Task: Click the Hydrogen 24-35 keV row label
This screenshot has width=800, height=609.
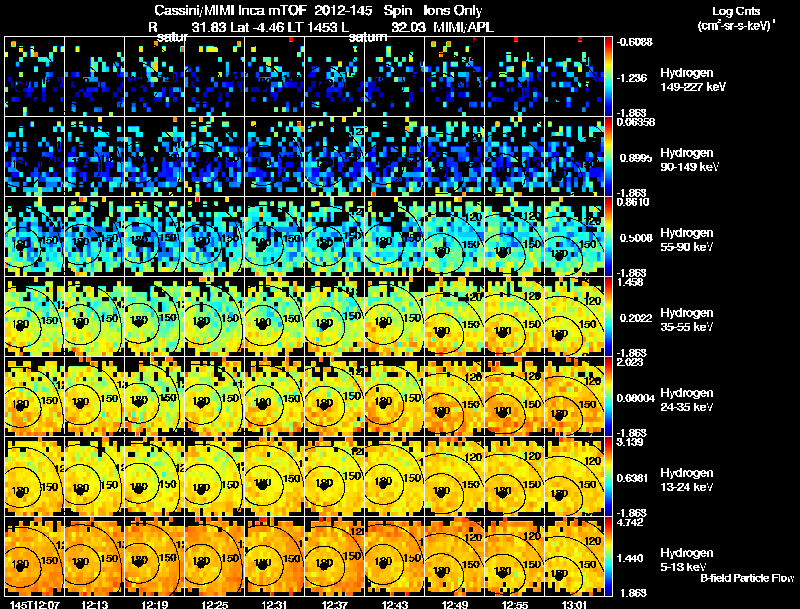Action: pos(687,400)
